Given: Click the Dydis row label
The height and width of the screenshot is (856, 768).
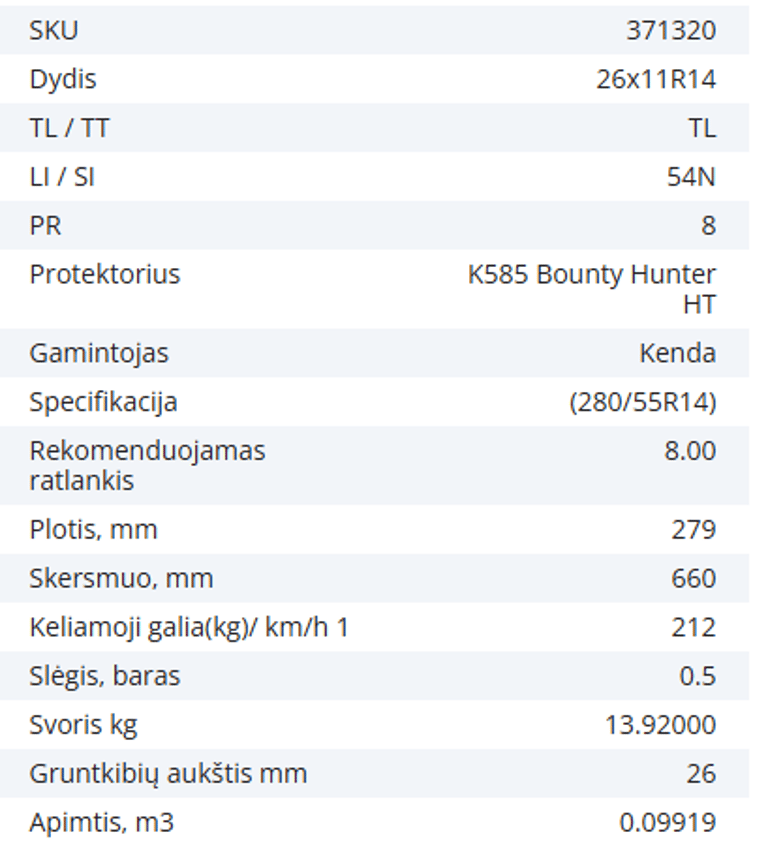Looking at the screenshot, I should tap(63, 80).
